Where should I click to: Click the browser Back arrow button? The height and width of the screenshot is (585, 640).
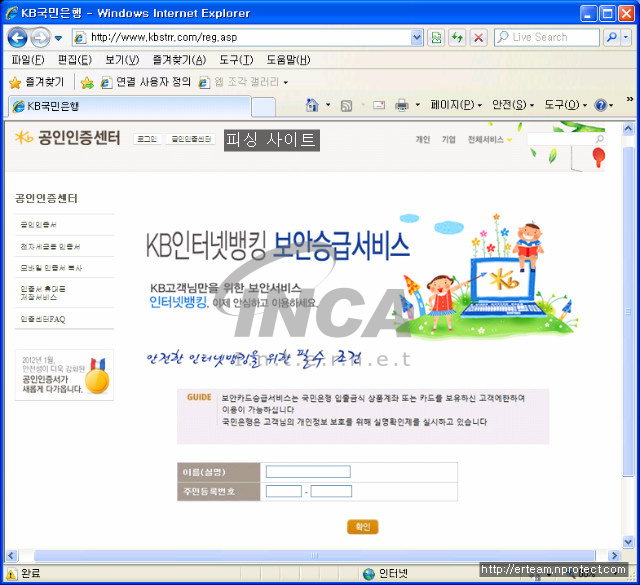tap(17, 38)
